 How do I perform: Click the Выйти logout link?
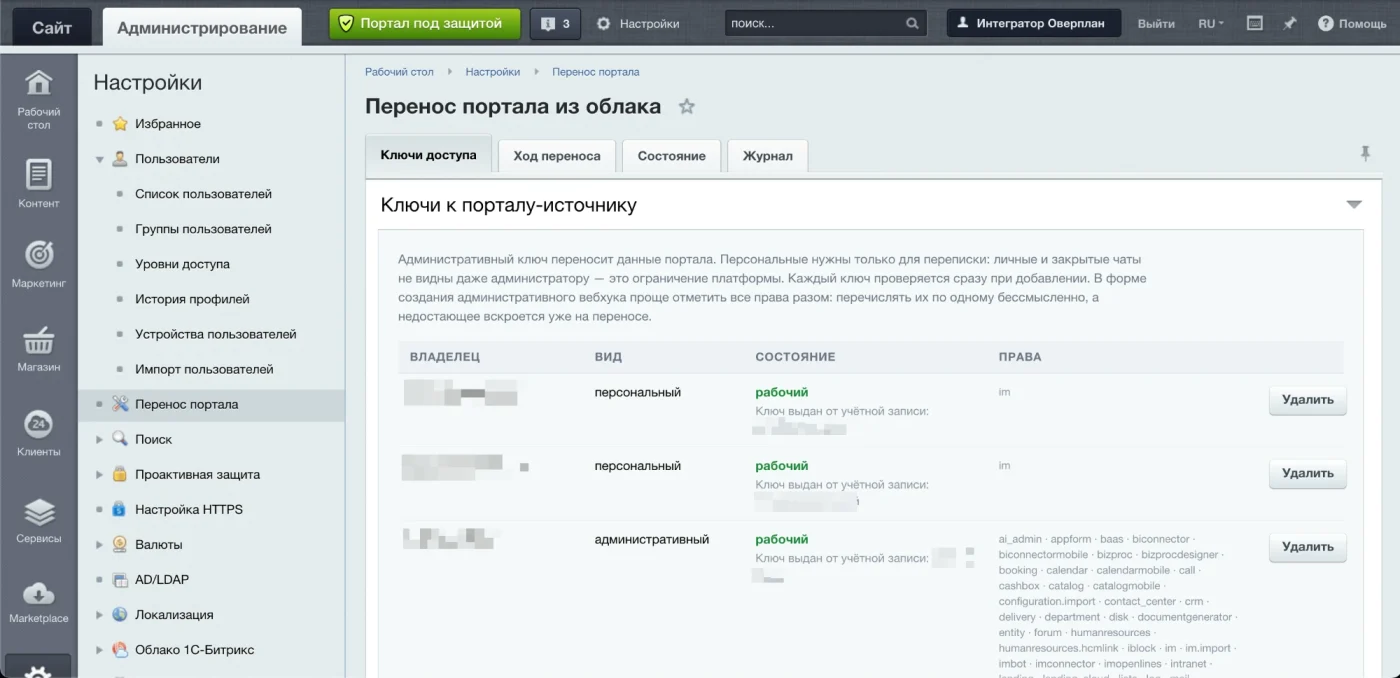(1156, 23)
